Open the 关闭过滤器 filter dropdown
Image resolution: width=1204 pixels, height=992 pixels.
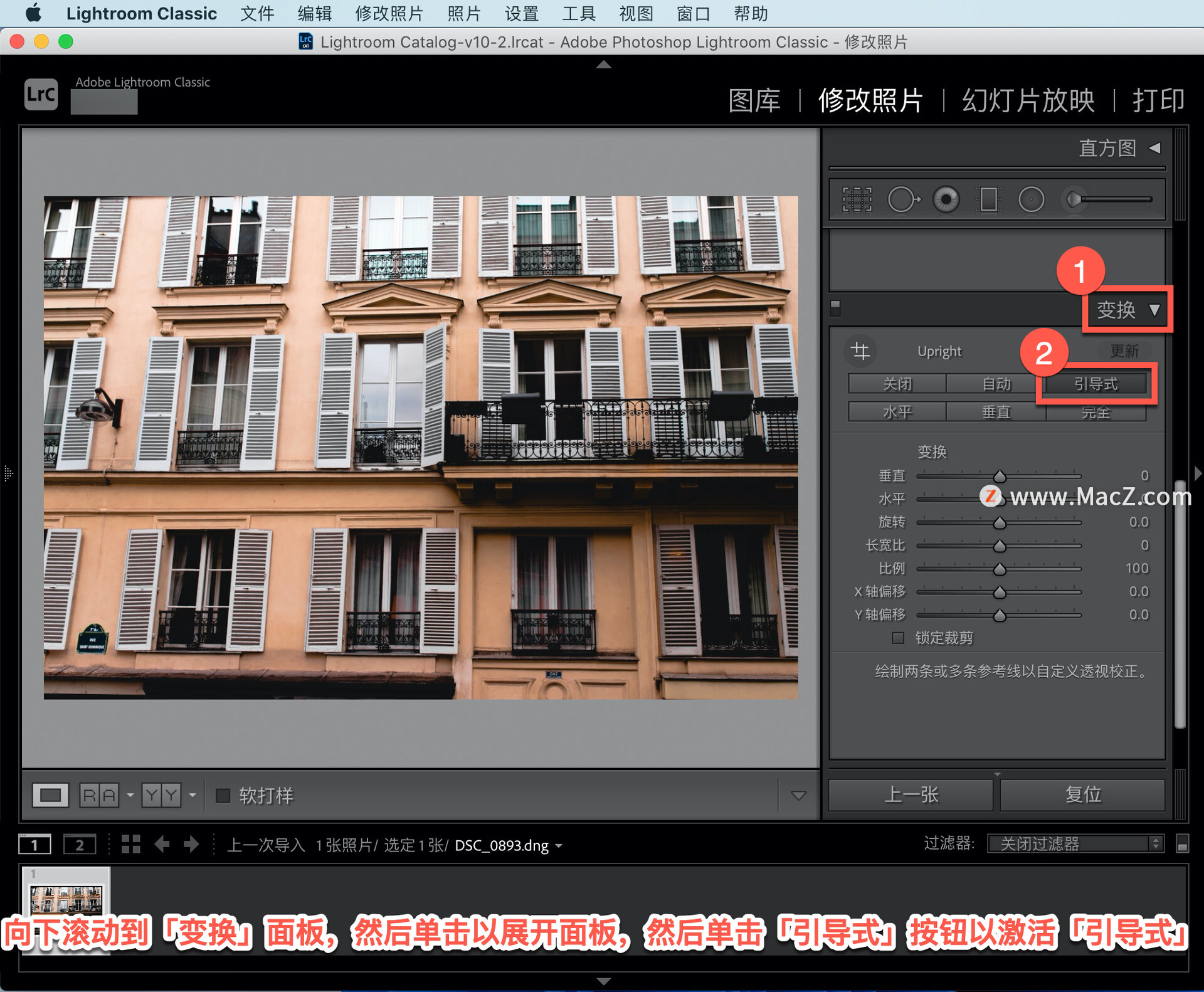pos(1075,843)
